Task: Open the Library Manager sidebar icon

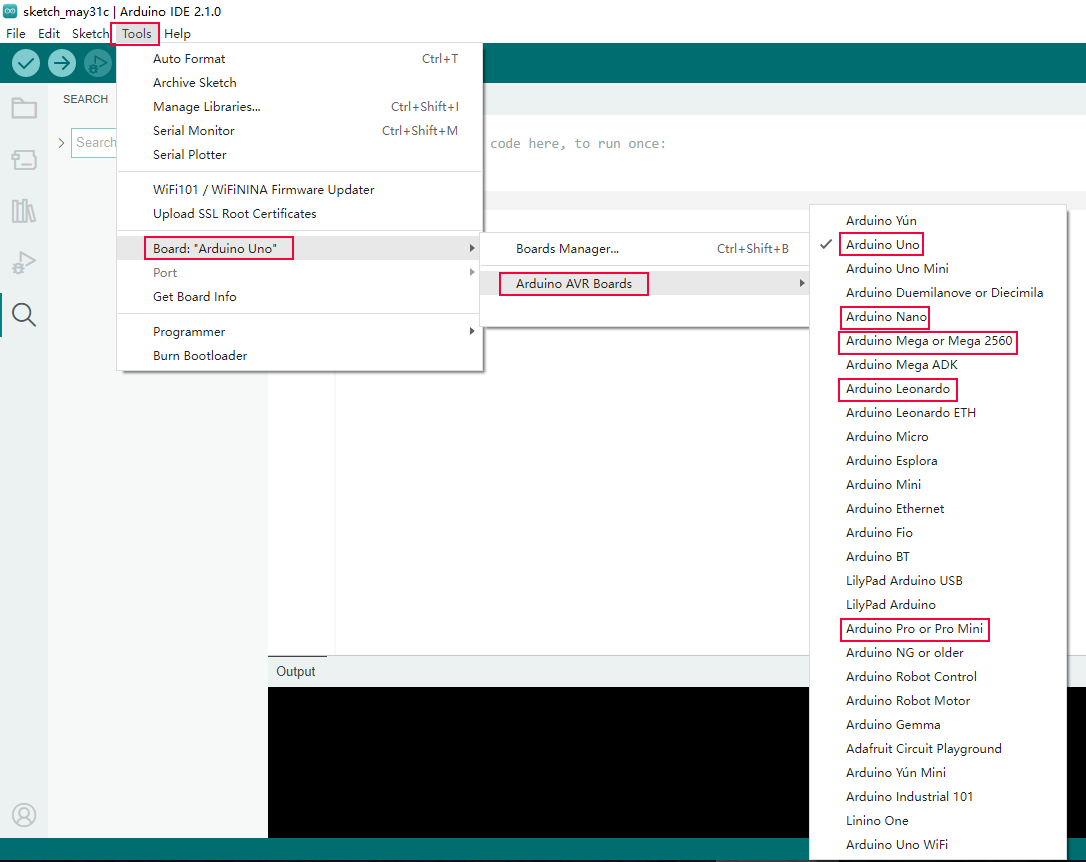Action: click(x=24, y=211)
